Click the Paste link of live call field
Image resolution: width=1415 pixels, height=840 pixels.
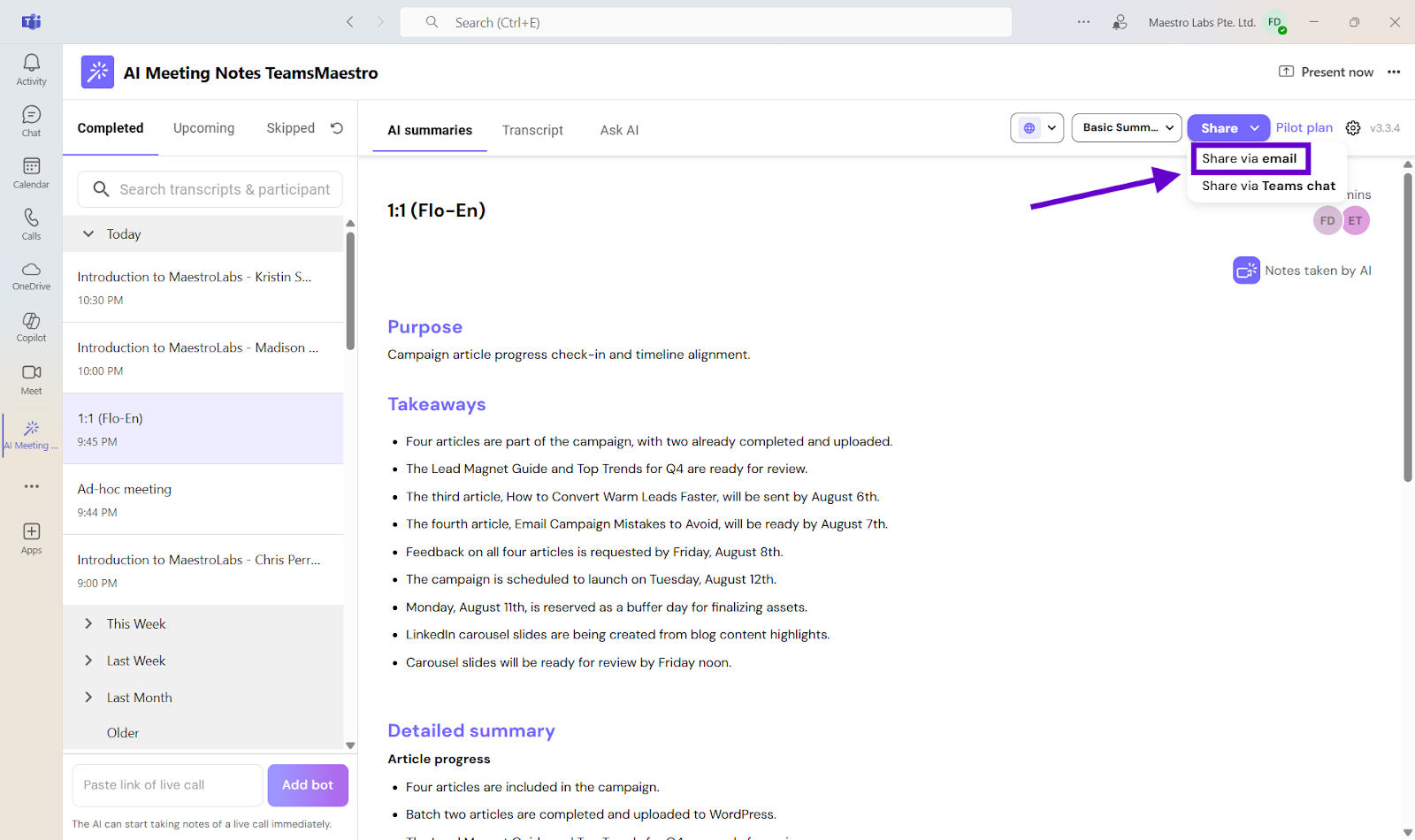point(167,785)
